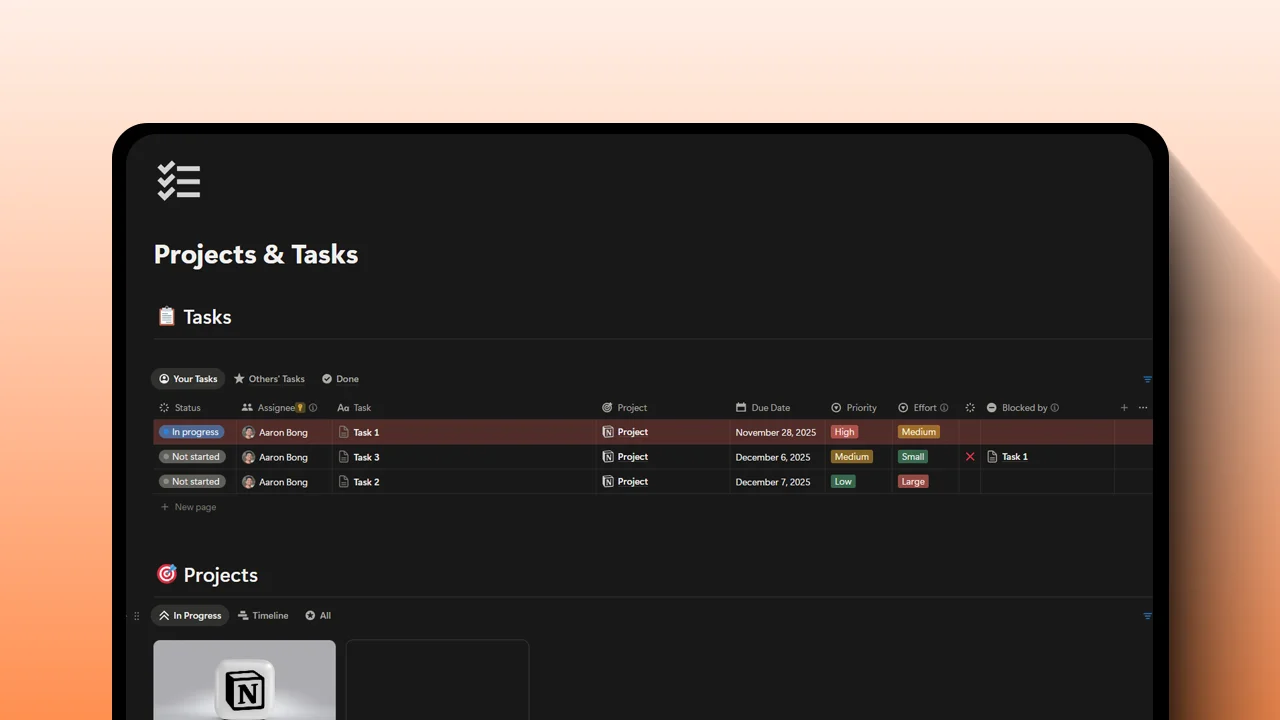The image size is (1280, 720).
Task: Open the Tasks table filter icon
Action: coord(1147,379)
